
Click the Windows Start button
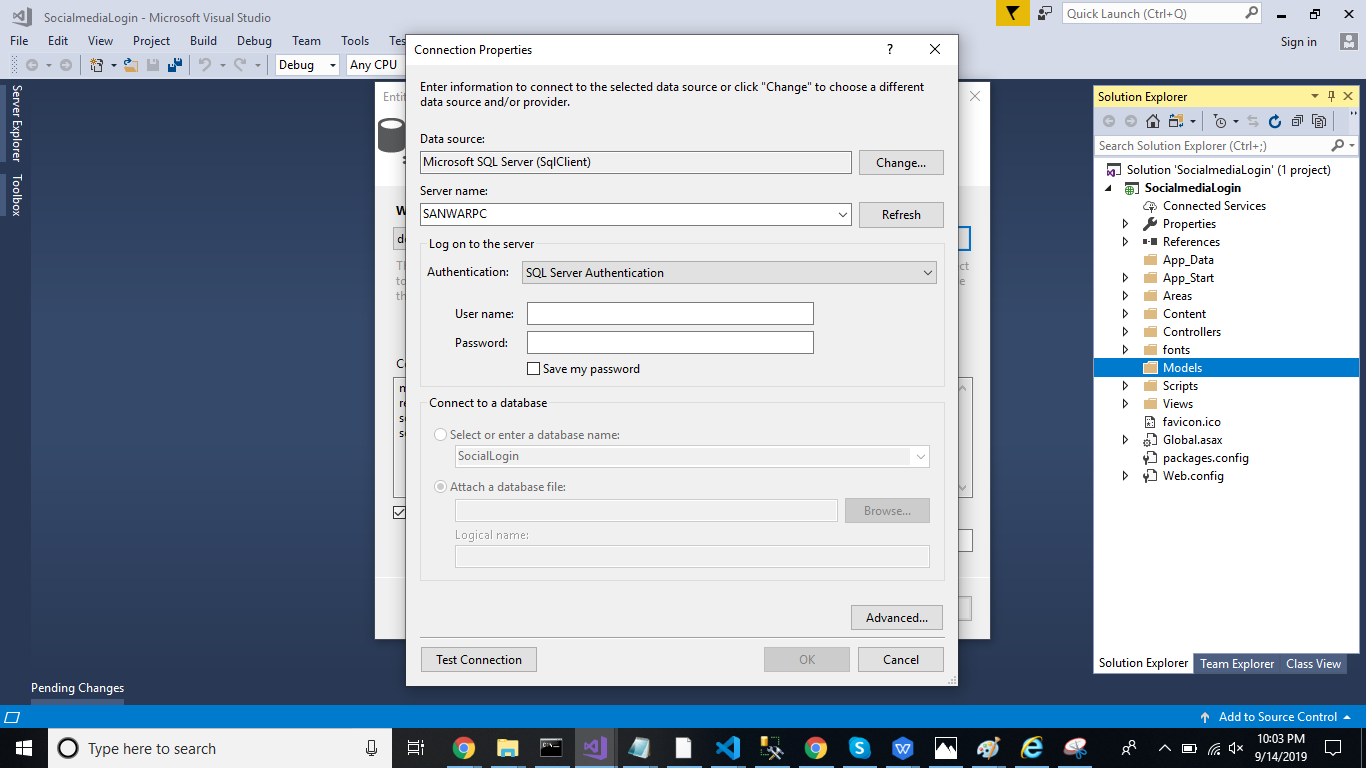[23, 748]
